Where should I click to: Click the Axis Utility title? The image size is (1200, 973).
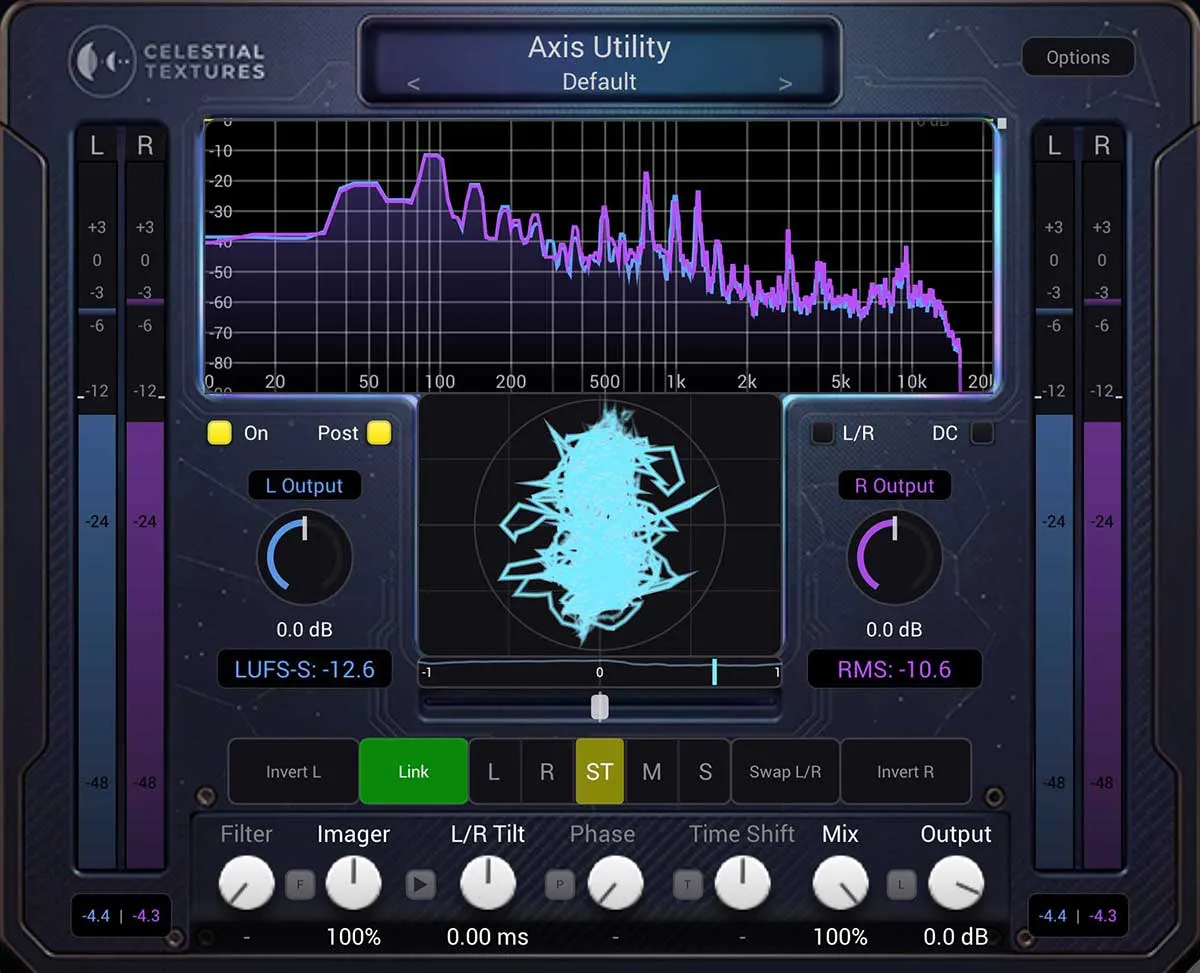(x=599, y=47)
